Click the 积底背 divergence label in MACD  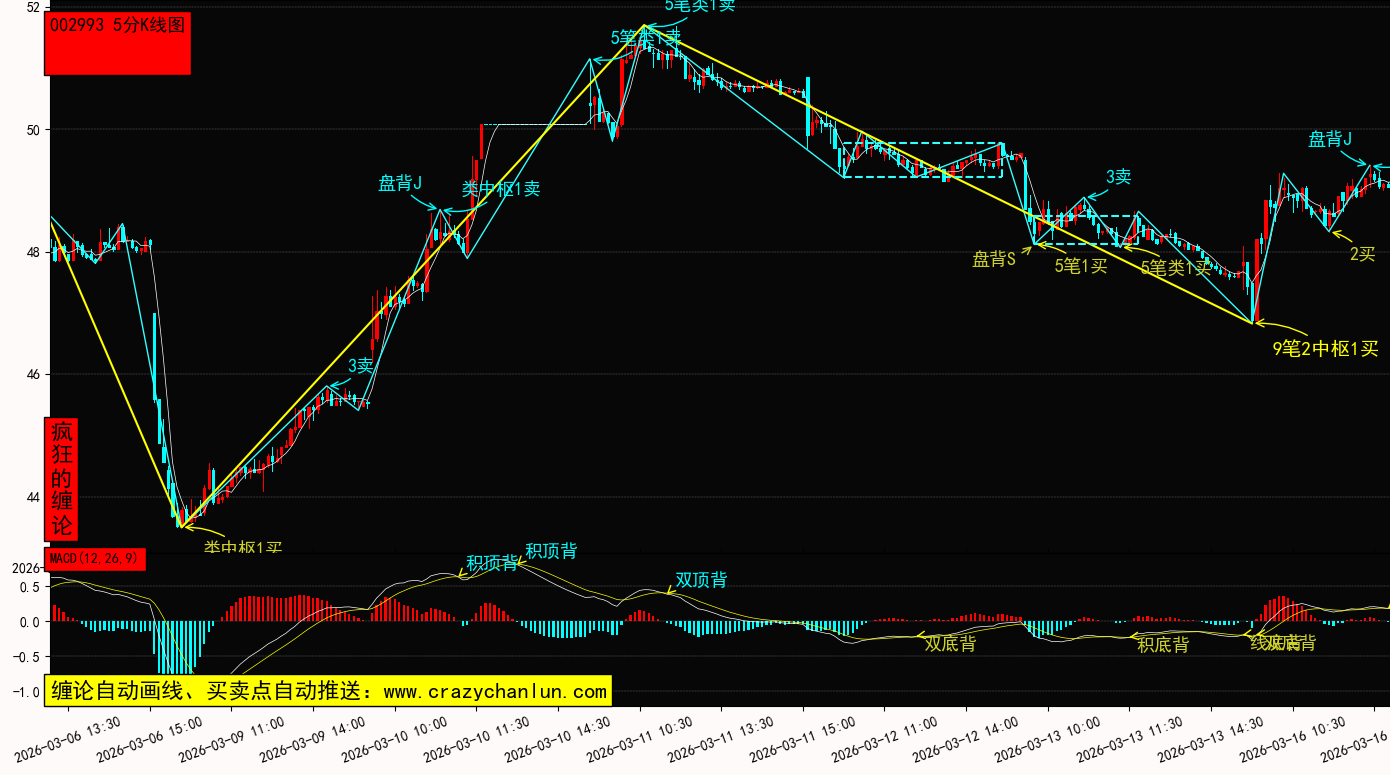pyautogui.click(x=1163, y=644)
